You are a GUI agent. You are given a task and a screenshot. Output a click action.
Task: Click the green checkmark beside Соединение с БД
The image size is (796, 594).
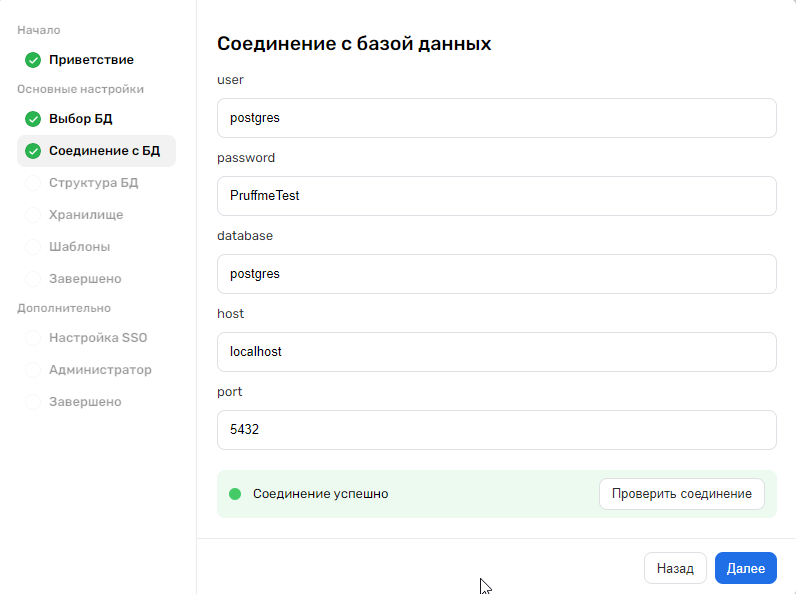[33, 151]
